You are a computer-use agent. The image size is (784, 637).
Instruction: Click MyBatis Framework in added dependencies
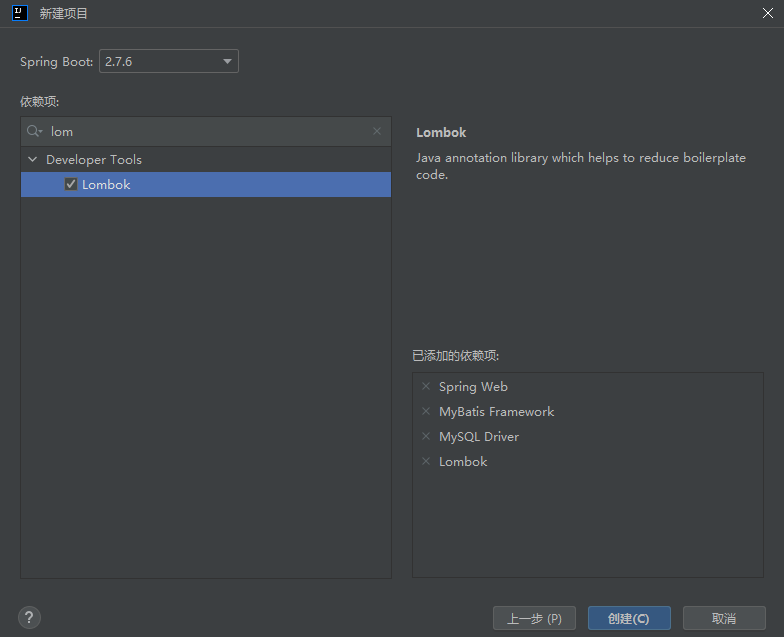(496, 412)
